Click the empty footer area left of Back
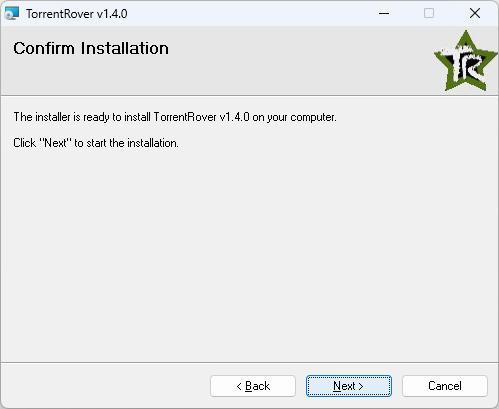 click(x=105, y=386)
